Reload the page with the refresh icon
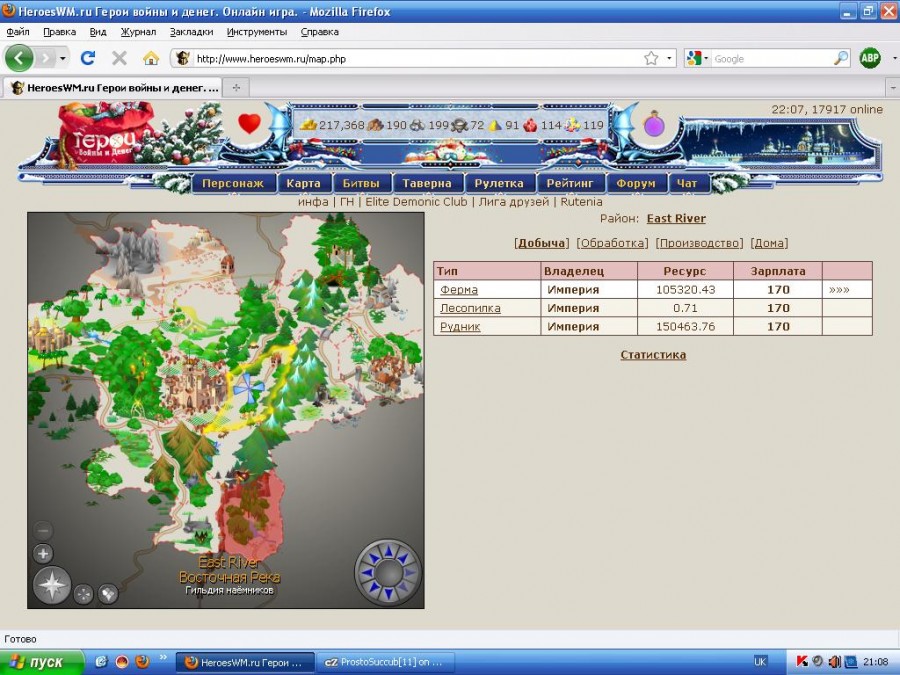The image size is (900, 675). tap(88, 58)
